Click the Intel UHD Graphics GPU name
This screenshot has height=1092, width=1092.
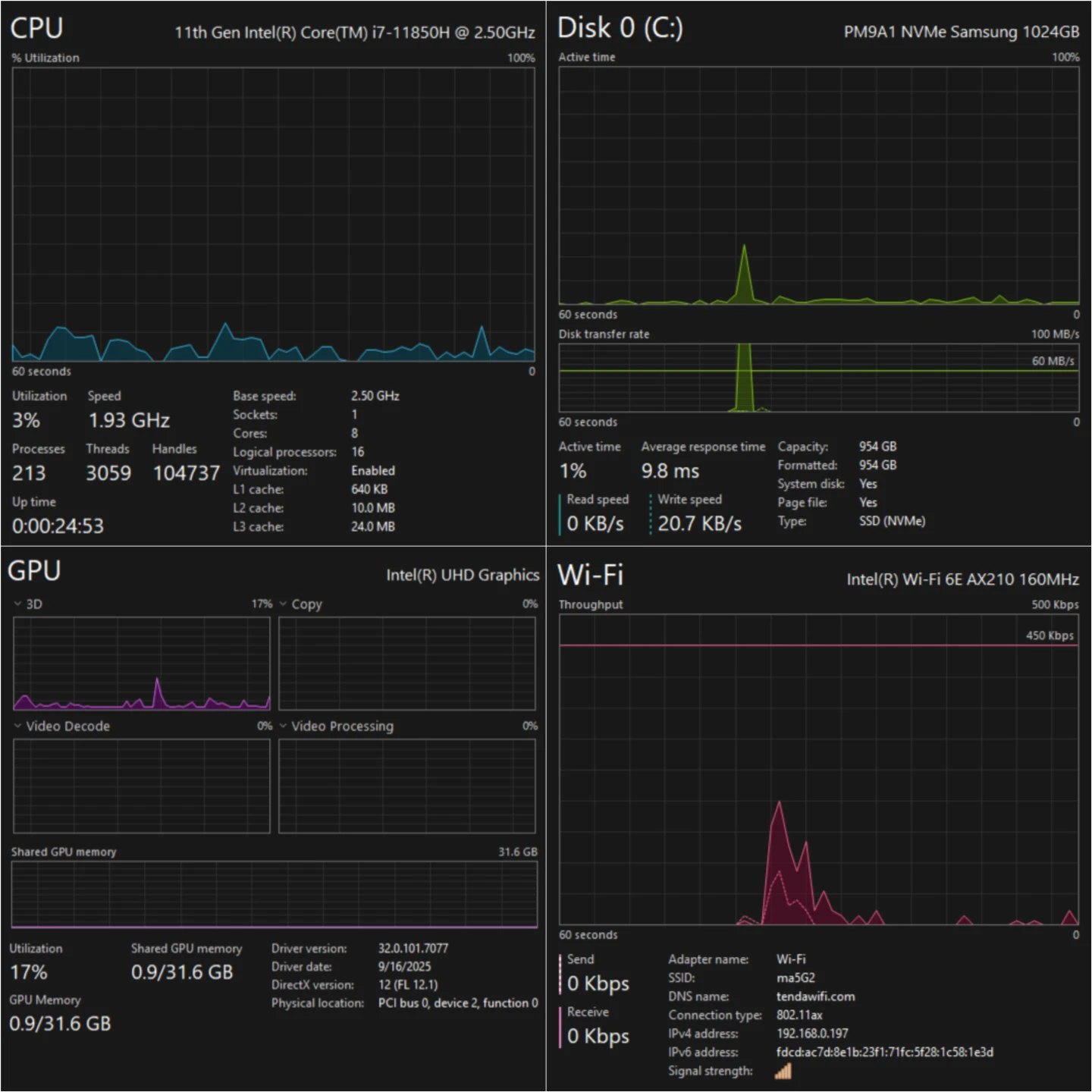coord(463,575)
